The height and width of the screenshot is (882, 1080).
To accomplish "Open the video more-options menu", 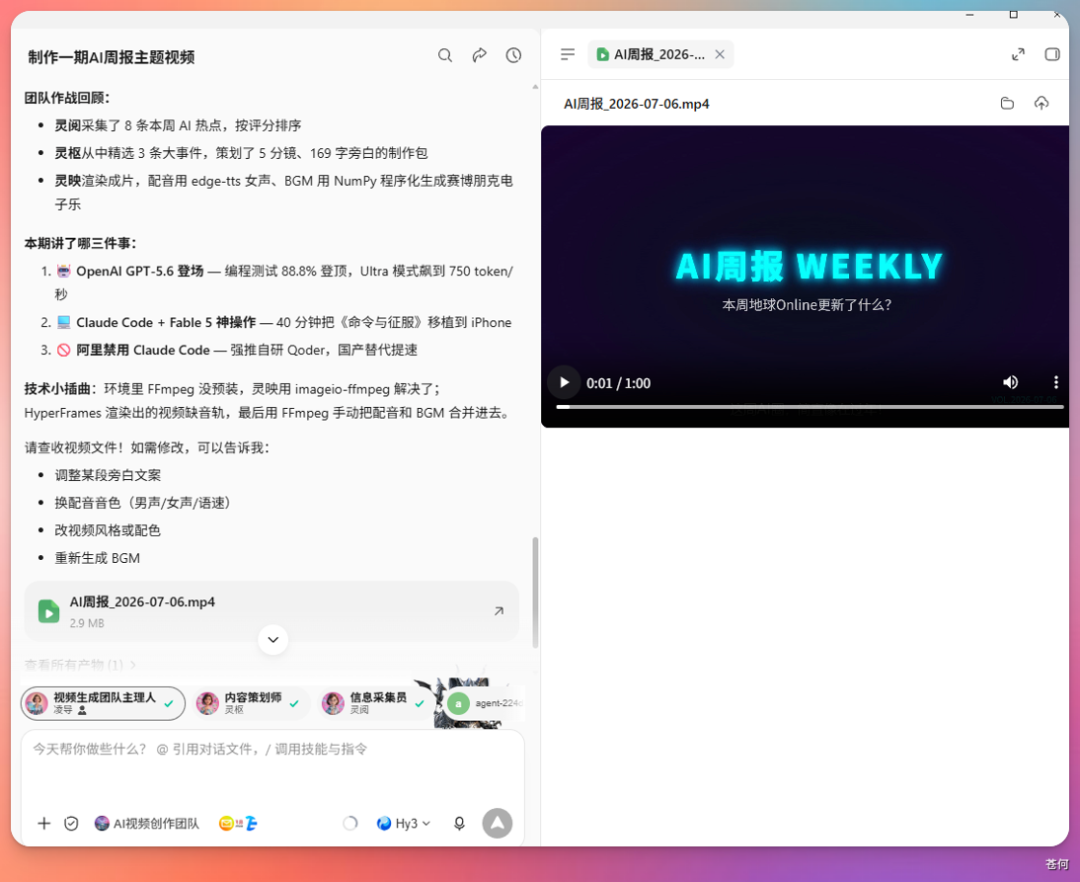I will tap(1056, 382).
